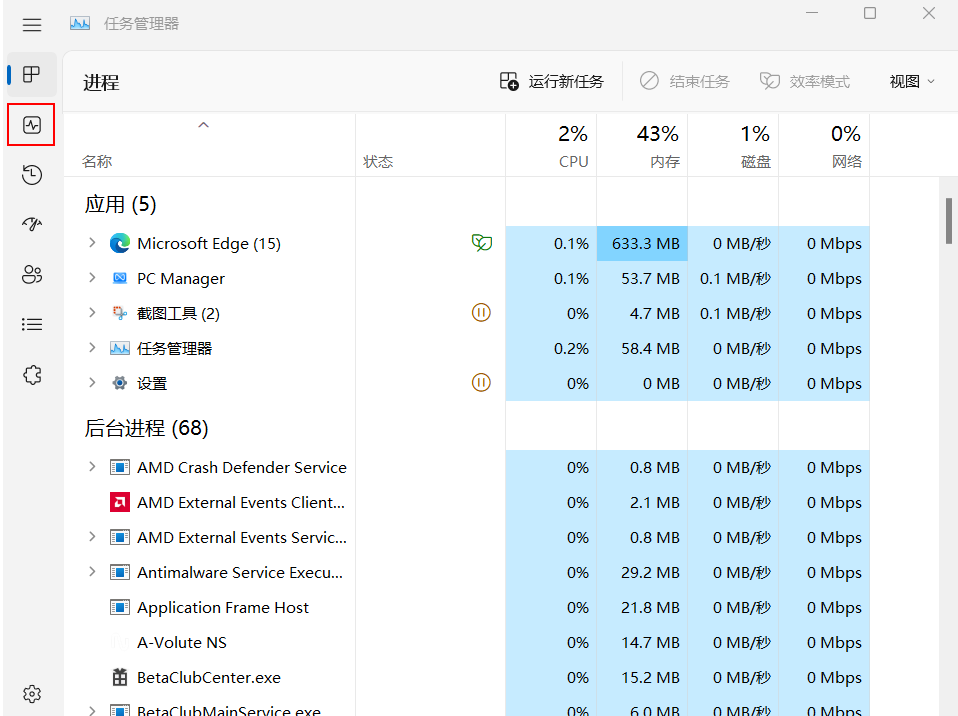The image size is (958, 716).
Task: Open the Performance tab in sidebar
Action: (31, 125)
